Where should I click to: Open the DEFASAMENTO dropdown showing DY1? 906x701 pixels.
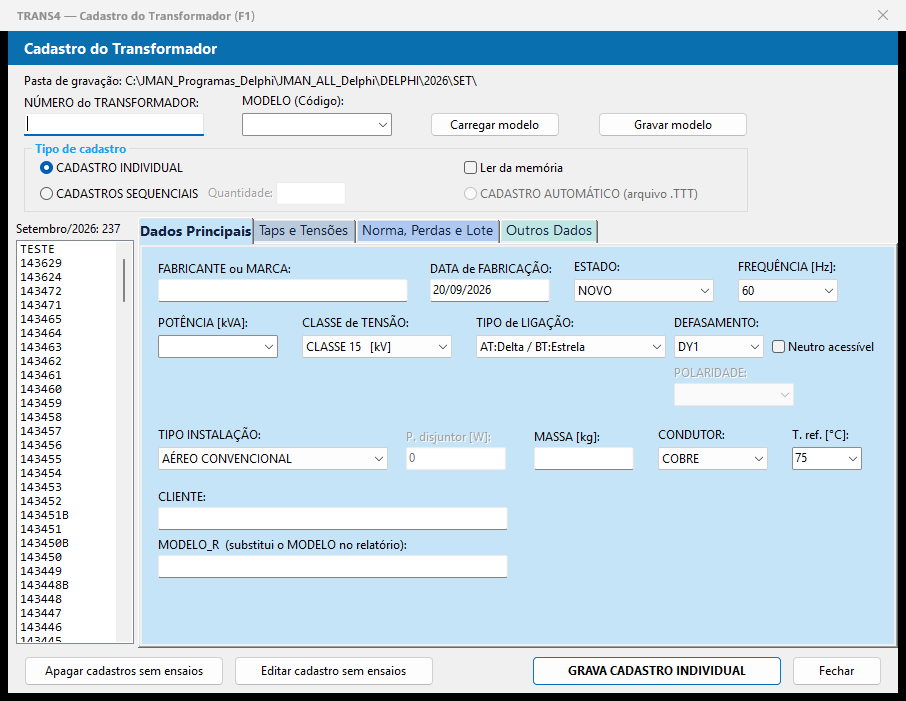point(718,347)
